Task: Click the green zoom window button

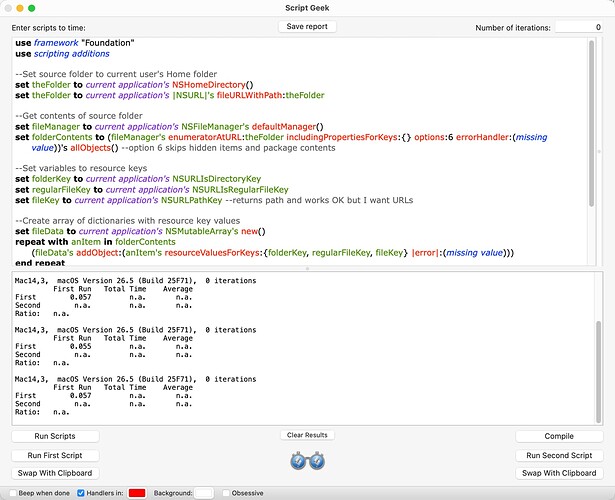Action: 32,8
